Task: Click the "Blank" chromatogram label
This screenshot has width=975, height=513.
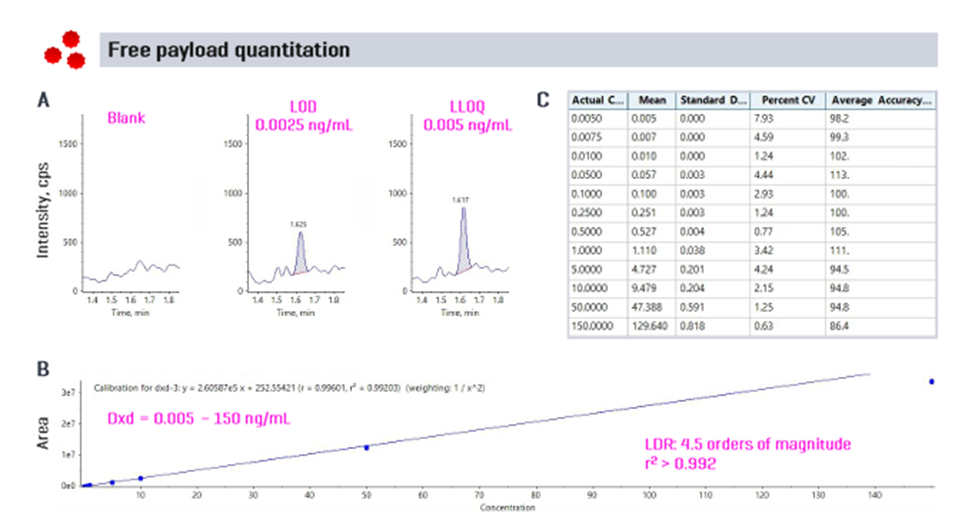Action: tap(126, 118)
